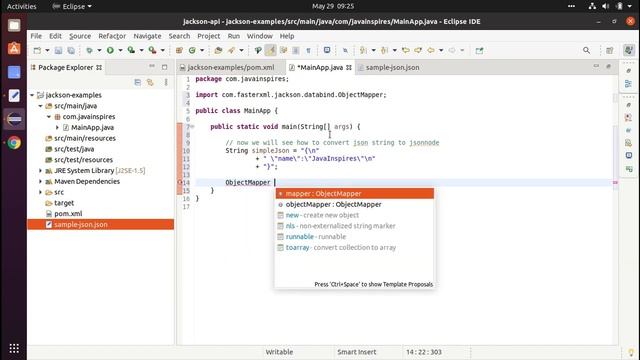Image resolution: width=640 pixels, height=360 pixels.
Task: Select pom.xml in Package Explorer
Action: click(68, 213)
